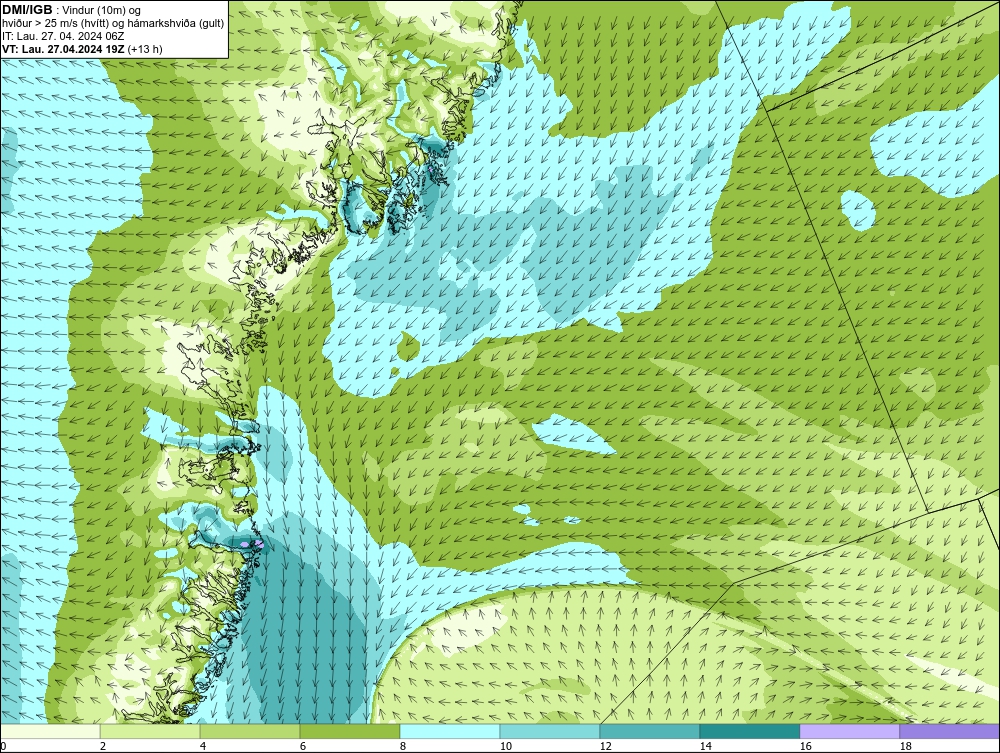Click the 6–8 m/s olive green legend swatch
Viewport: 1000px width, 753px height.
coord(350,731)
